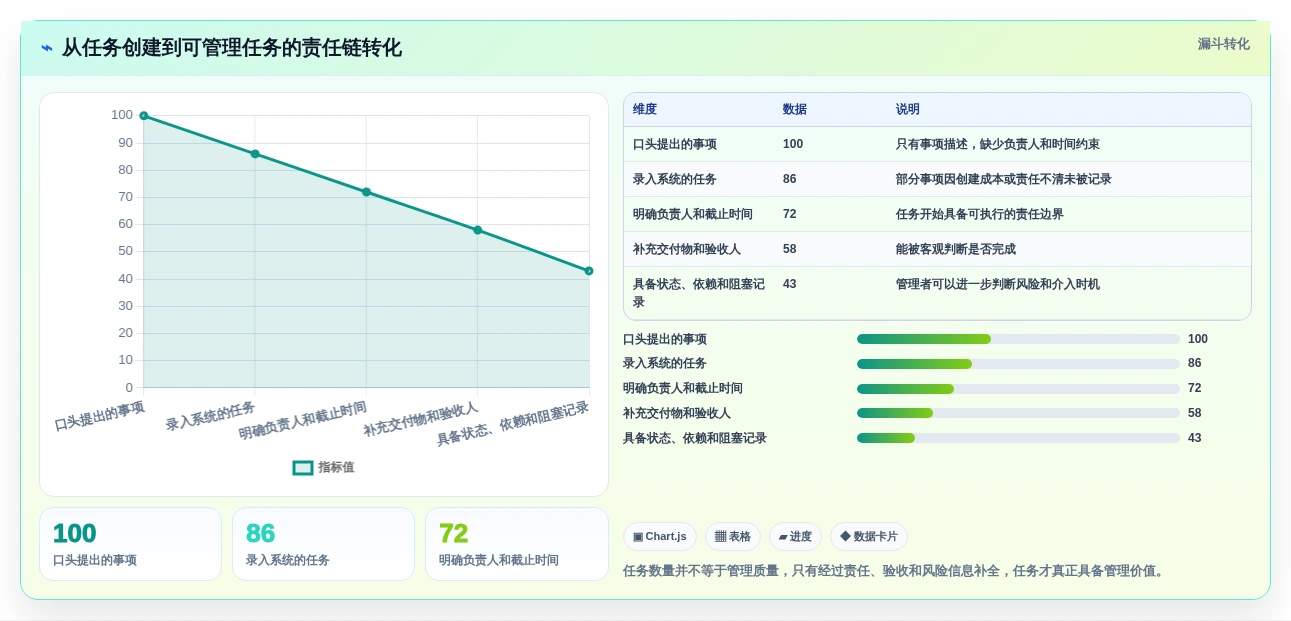Click the chart data point at value 43
The width and height of the screenshot is (1291, 621).
click(x=589, y=271)
